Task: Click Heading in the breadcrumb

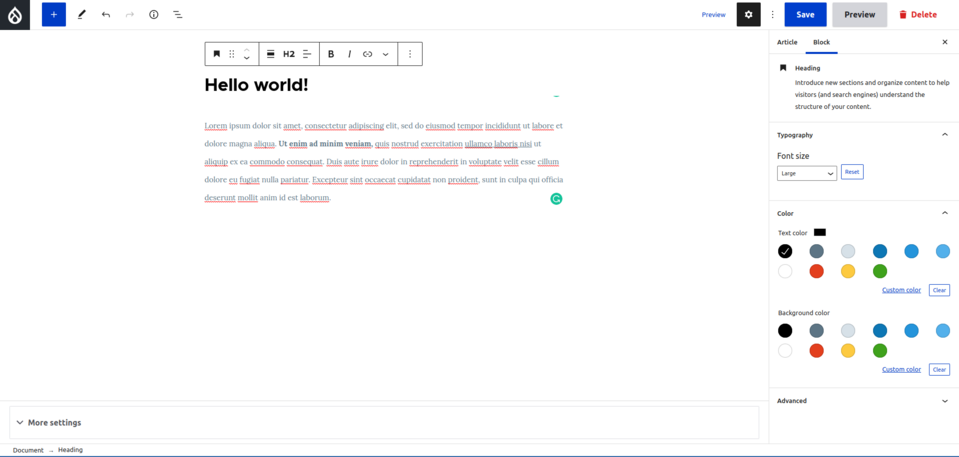Action: 70,450
